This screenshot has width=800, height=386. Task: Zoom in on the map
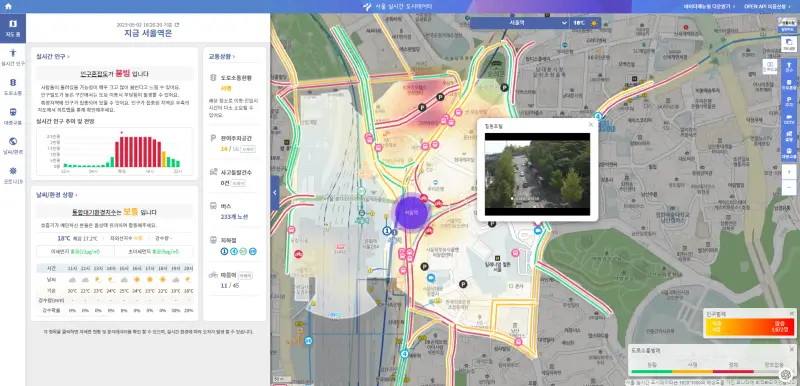789,173
